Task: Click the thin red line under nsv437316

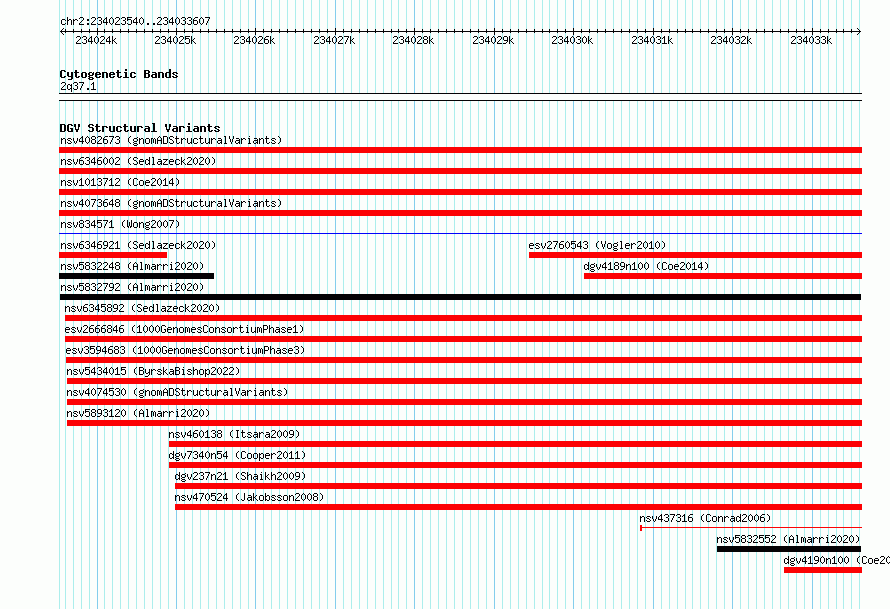Action: 751,528
